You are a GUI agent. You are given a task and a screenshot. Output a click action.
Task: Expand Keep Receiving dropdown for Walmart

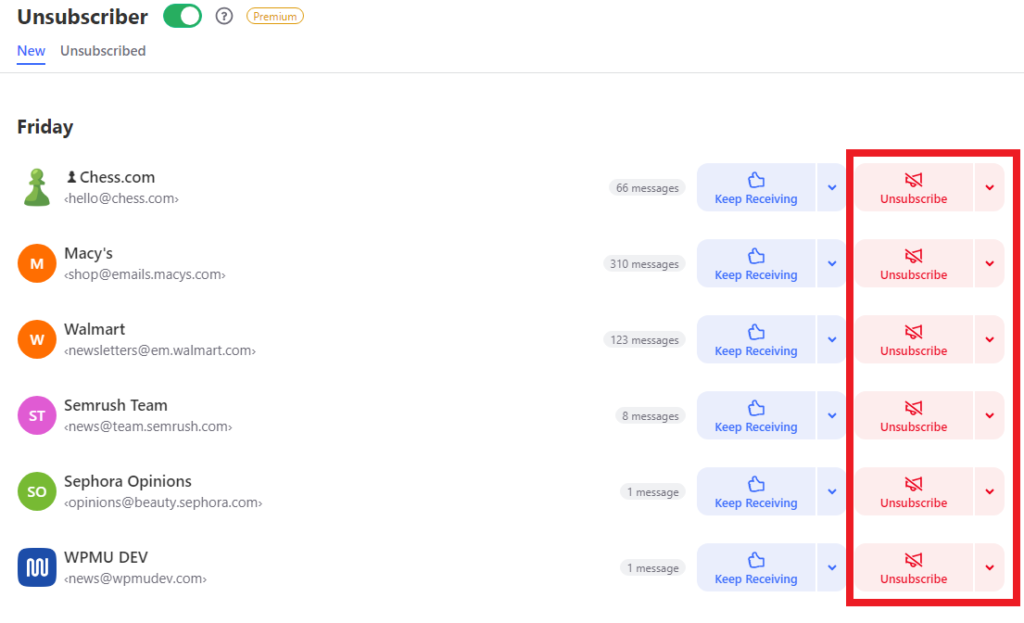832,340
